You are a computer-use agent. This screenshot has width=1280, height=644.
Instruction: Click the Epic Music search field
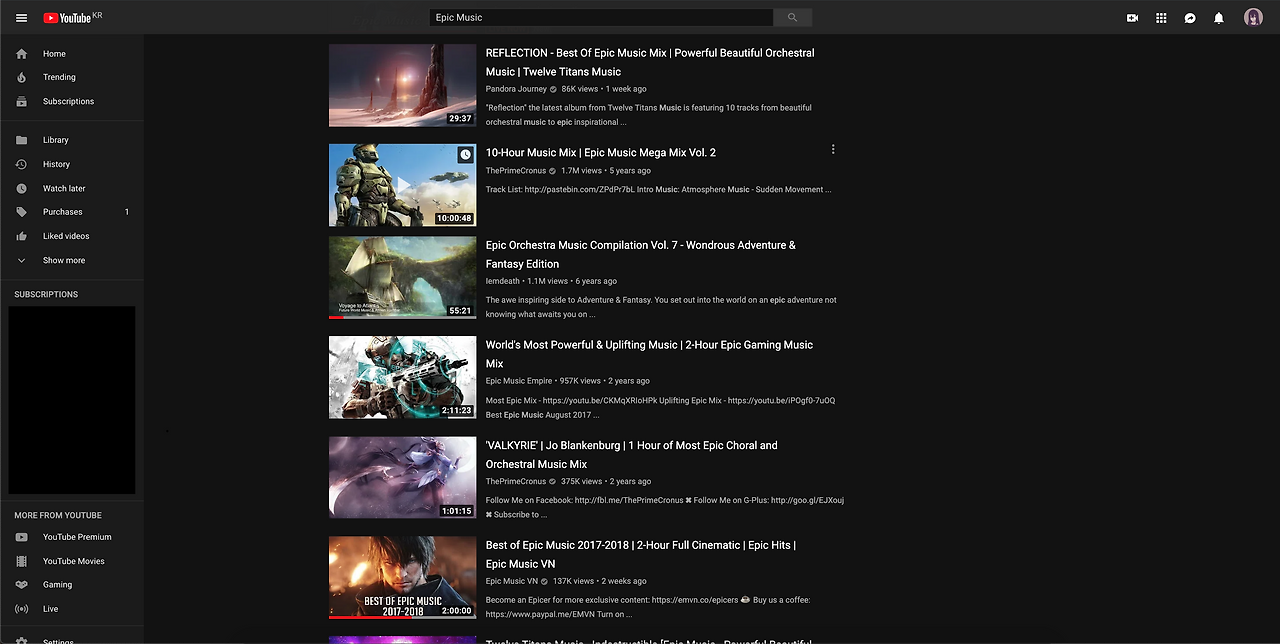coord(600,17)
